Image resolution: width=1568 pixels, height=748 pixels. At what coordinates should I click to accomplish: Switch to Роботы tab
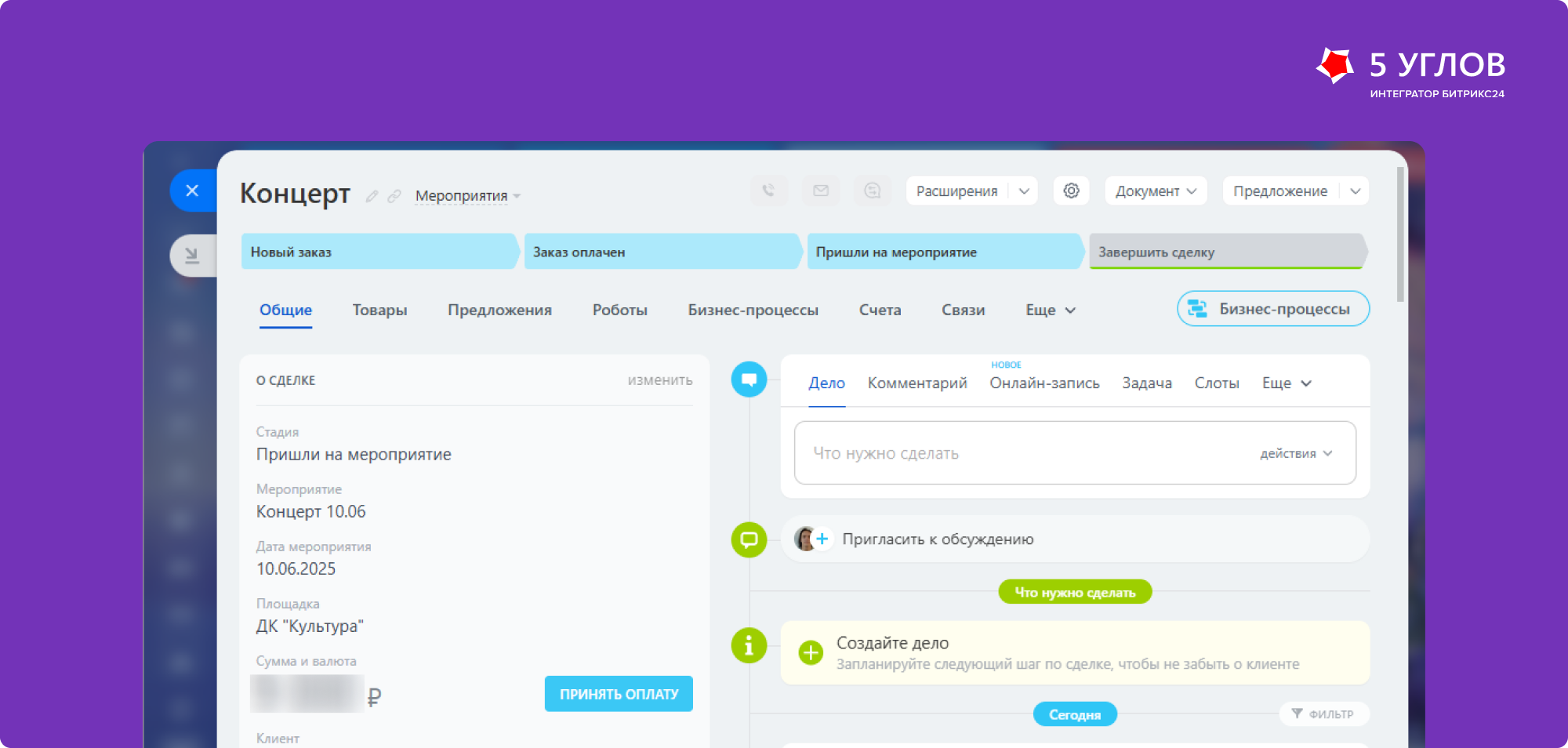(x=619, y=310)
